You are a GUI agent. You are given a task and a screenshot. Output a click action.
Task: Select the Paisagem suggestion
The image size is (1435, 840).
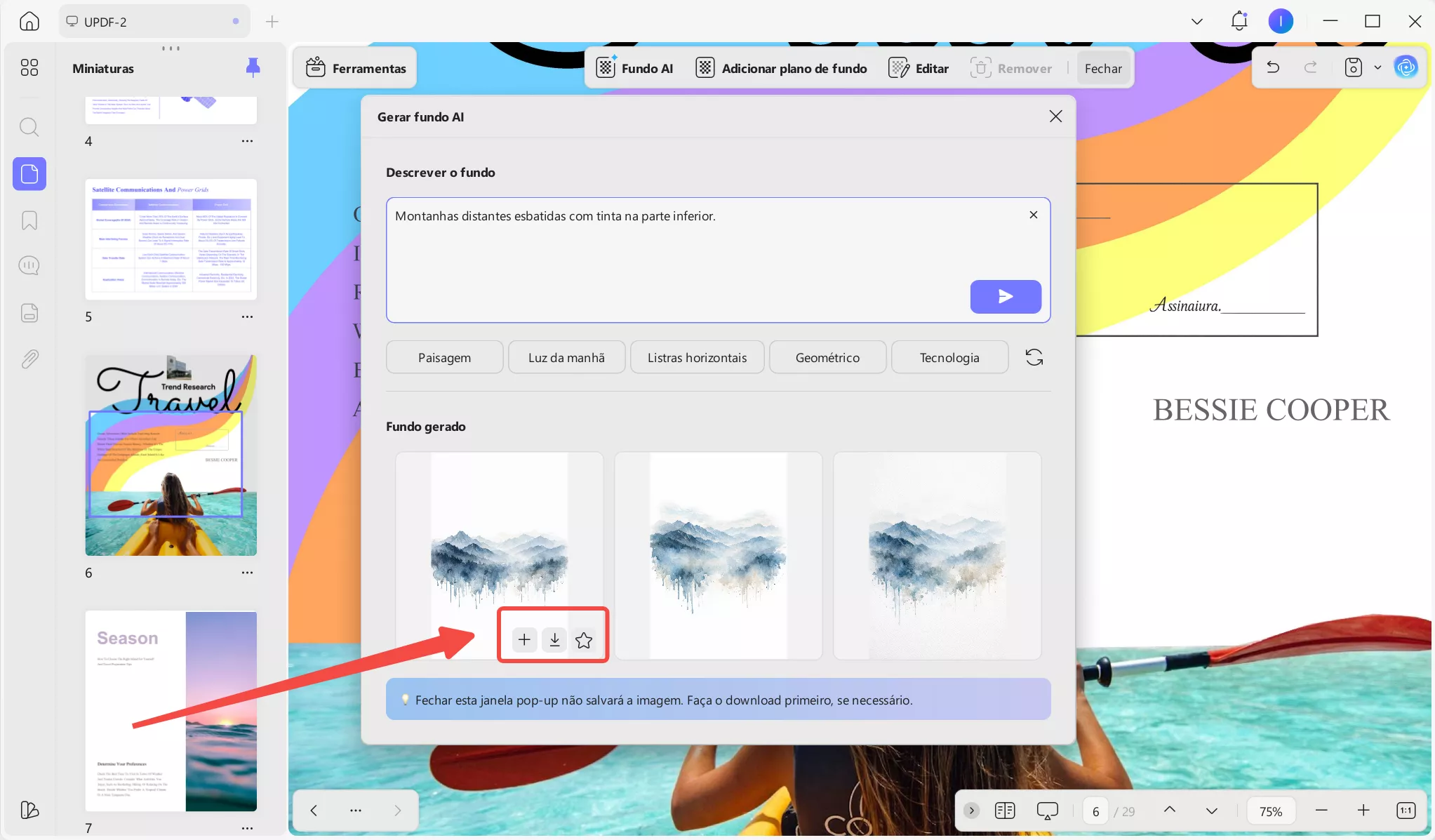443,357
